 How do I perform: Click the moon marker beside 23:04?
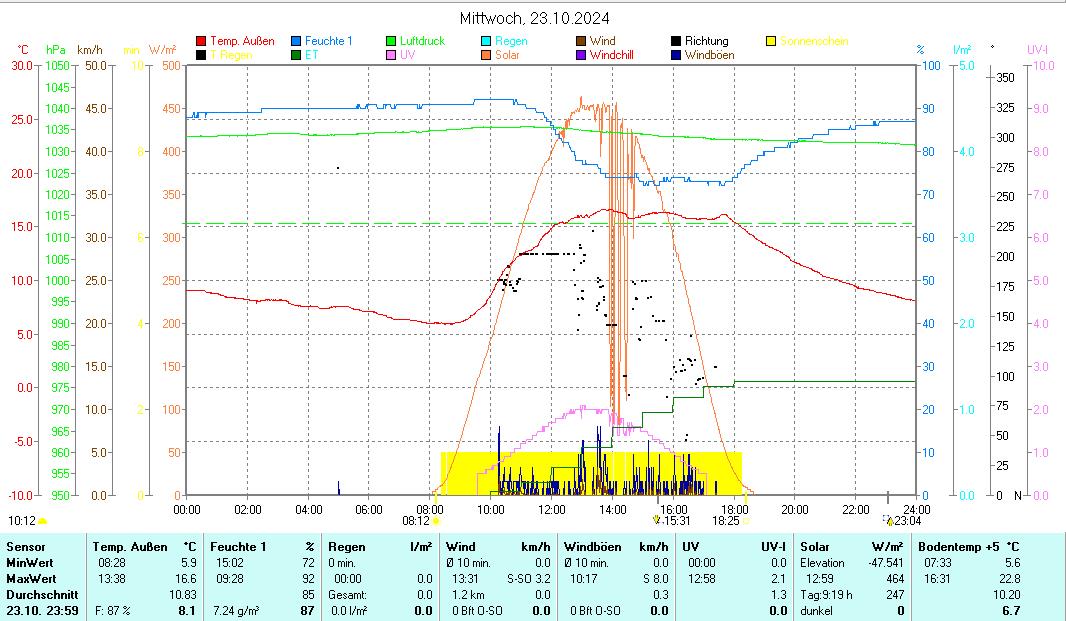(x=889, y=520)
